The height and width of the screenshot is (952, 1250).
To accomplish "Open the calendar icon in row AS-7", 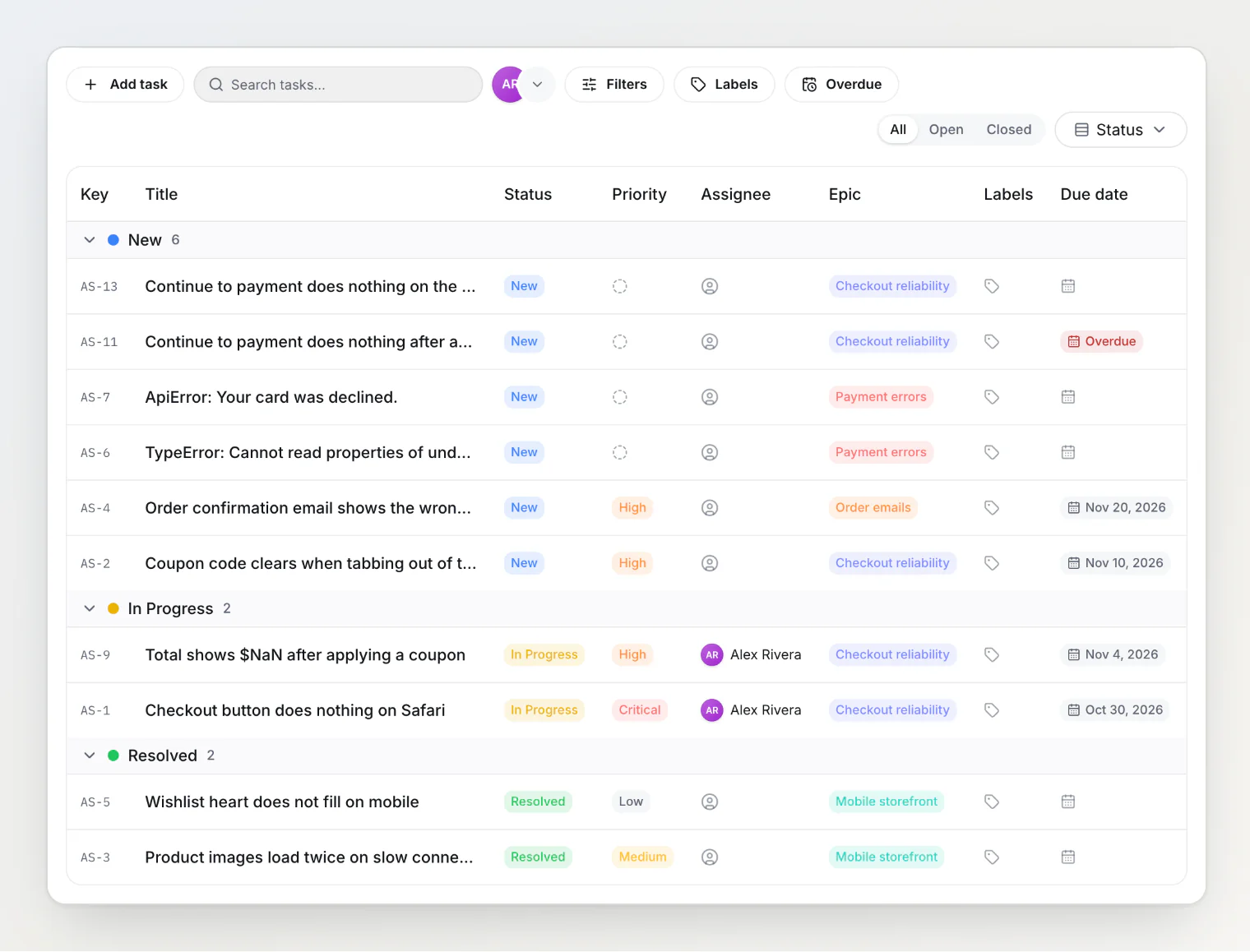I will pyautogui.click(x=1068, y=397).
